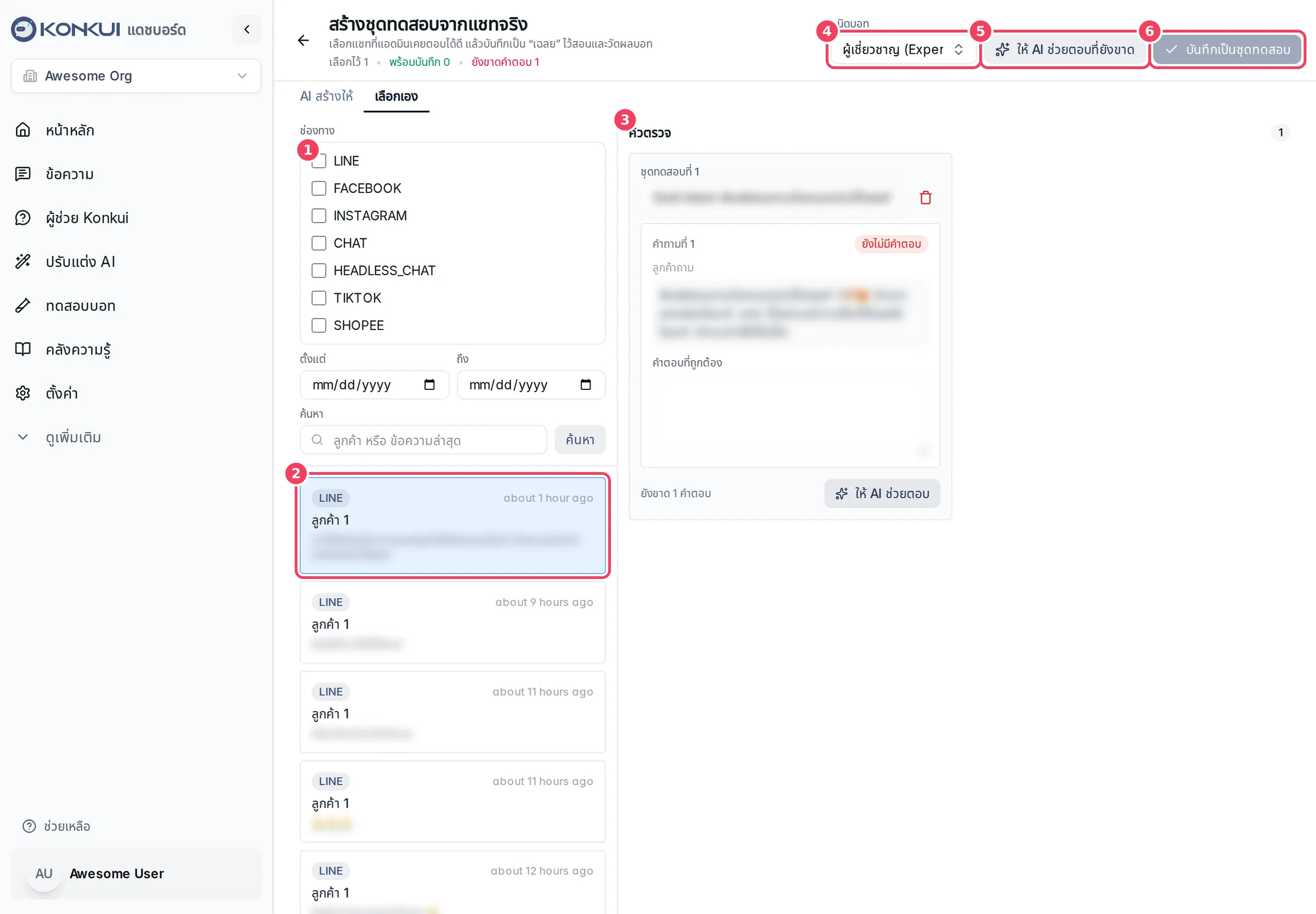Click the ตั้งแต่ mm/dd/yyyy date field

point(375,384)
